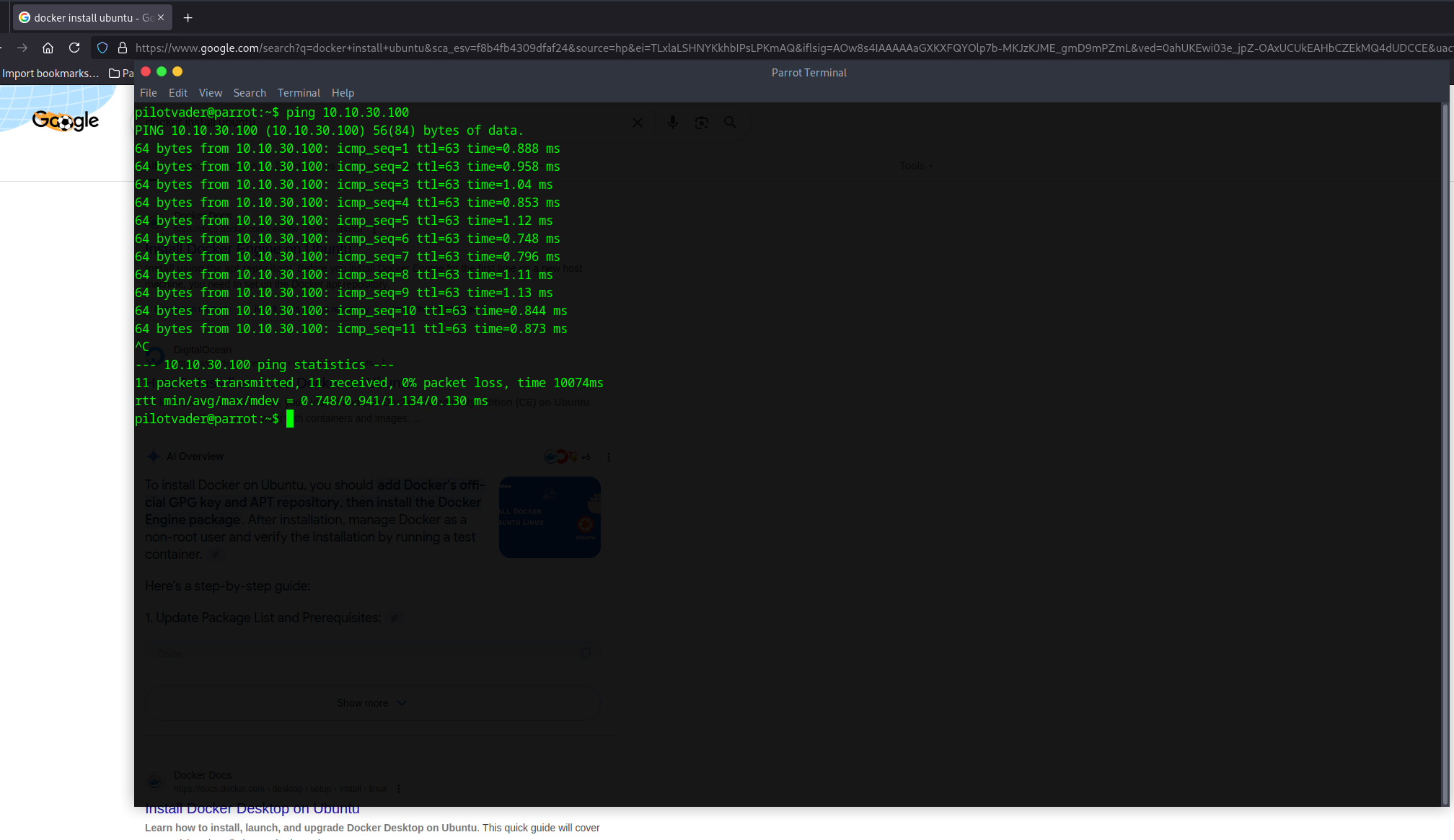
Task: Click the voice search microphone icon
Action: coord(672,122)
